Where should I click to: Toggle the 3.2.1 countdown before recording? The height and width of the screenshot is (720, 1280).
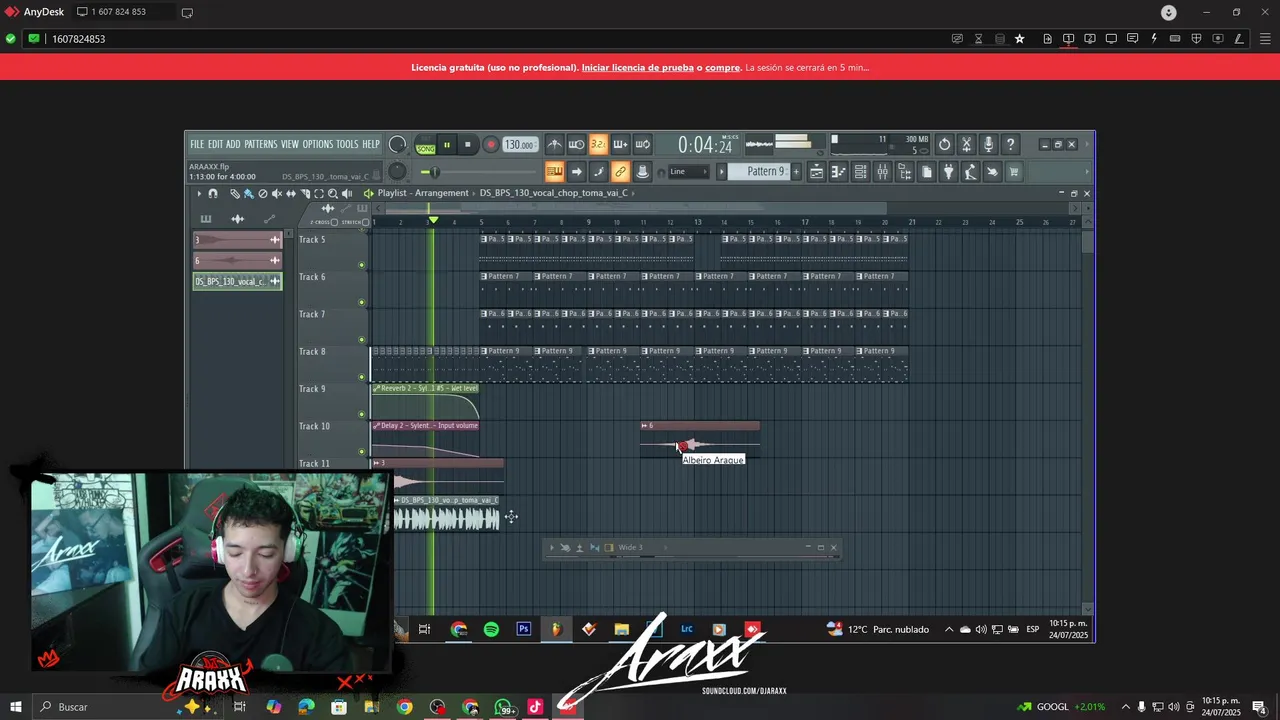(x=598, y=144)
